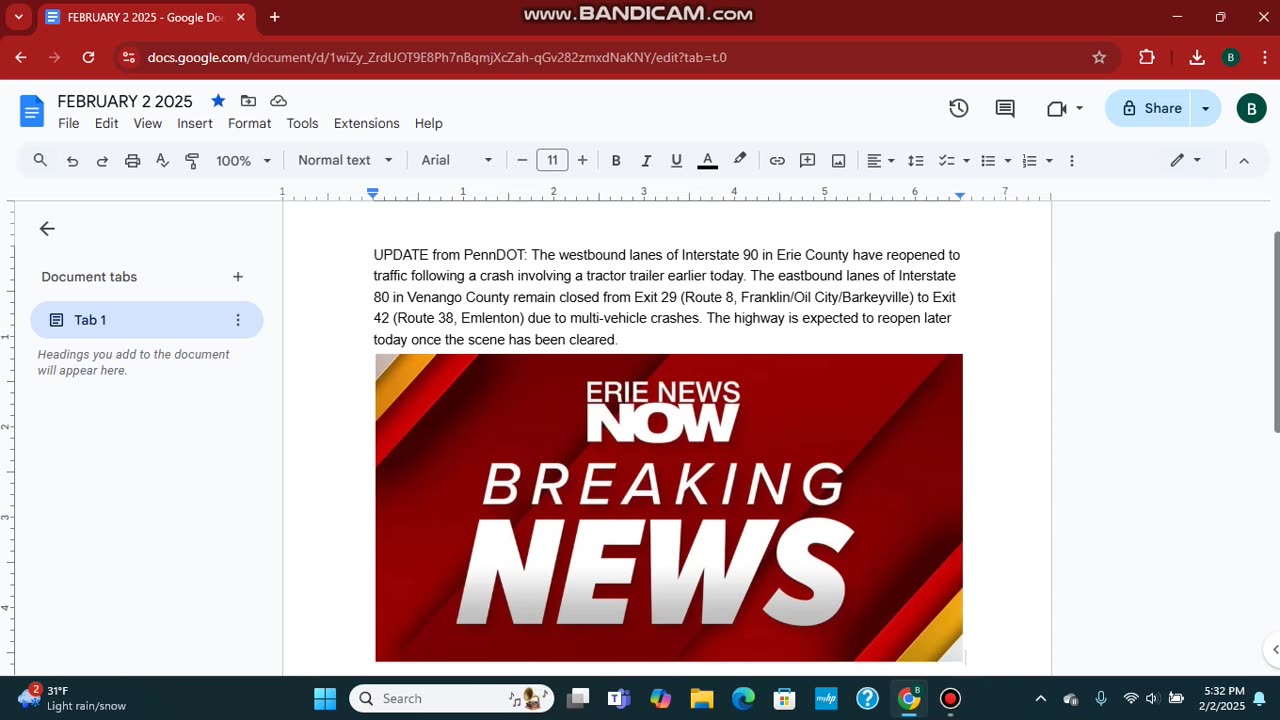Open the Tools menu
Viewport: 1280px width, 720px height.
pyautogui.click(x=302, y=123)
